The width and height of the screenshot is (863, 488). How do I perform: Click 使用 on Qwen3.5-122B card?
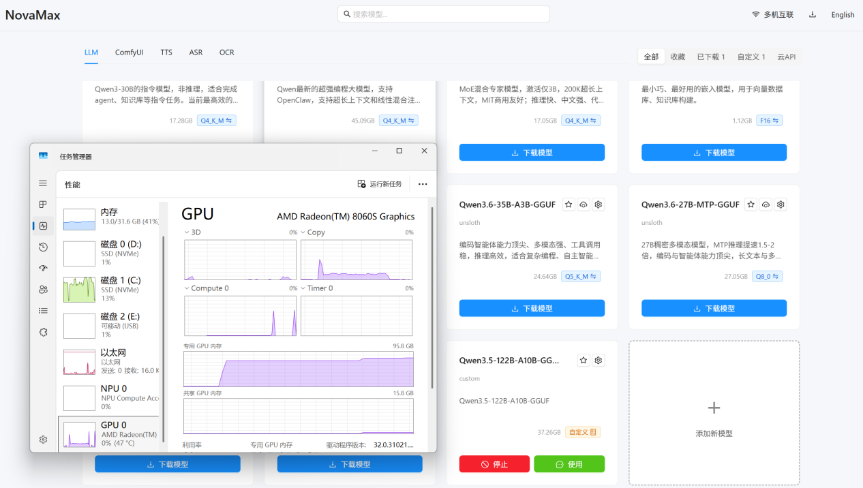[x=569, y=464]
